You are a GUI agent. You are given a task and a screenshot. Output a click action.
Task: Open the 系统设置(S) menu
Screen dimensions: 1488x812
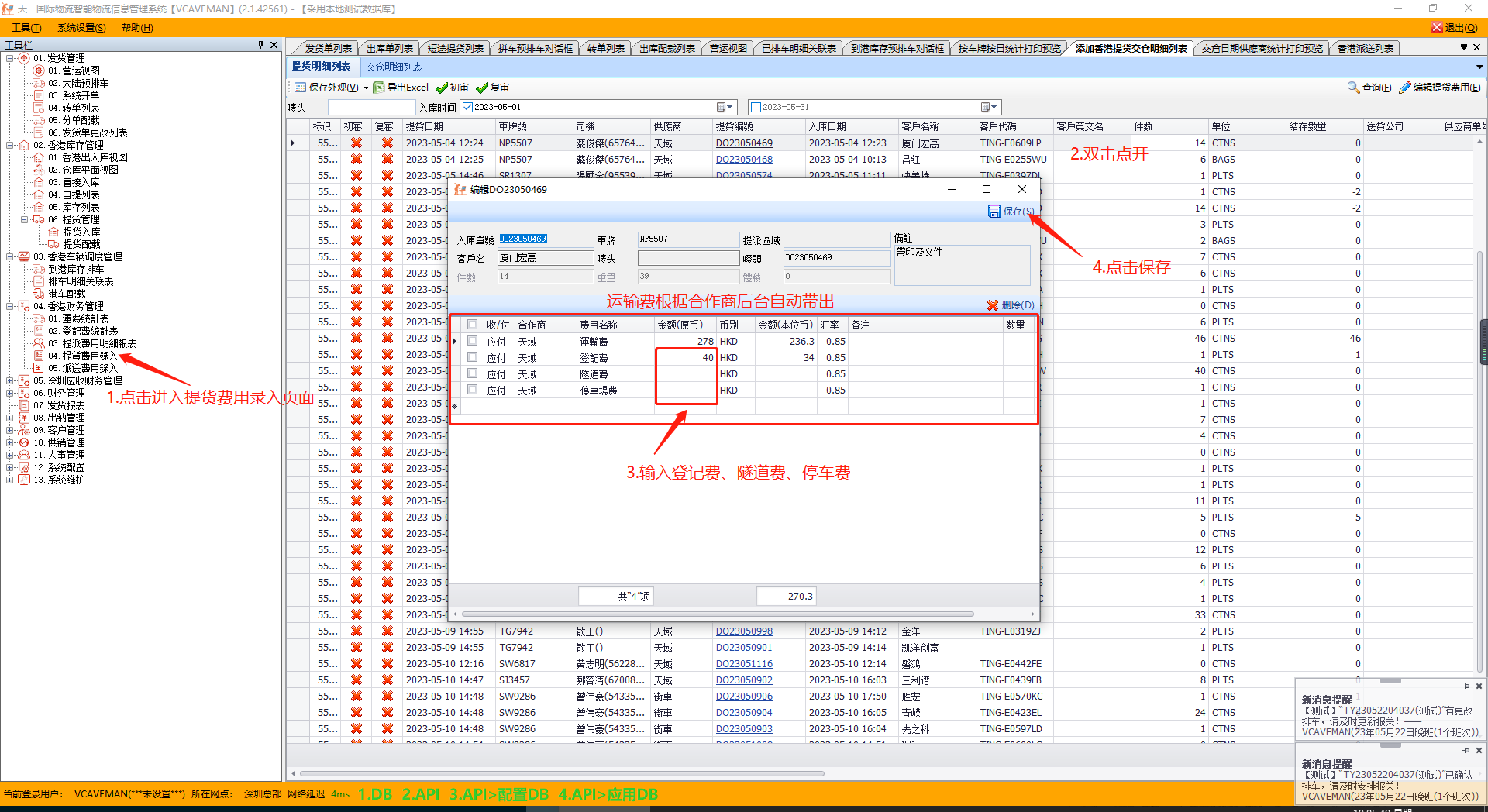click(81, 28)
